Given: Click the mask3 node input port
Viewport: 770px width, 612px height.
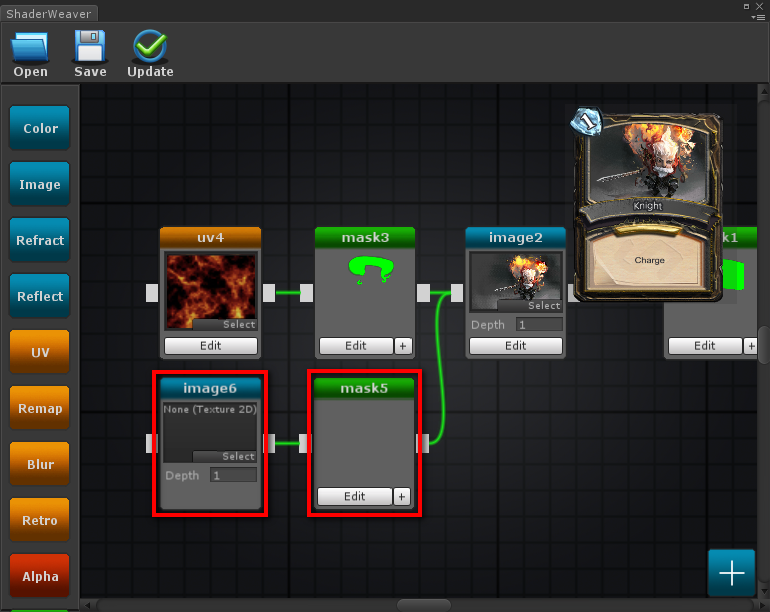Looking at the screenshot, I should point(306,293).
